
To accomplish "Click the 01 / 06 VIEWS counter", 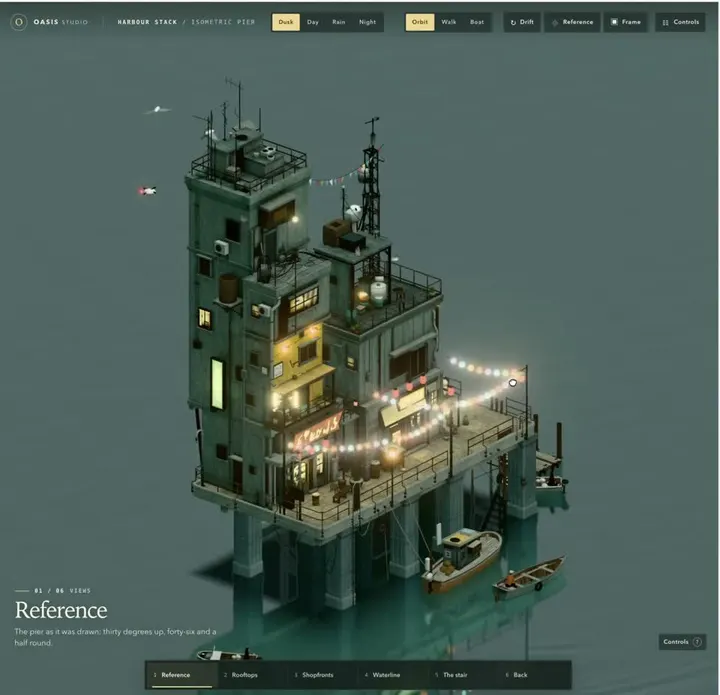I will point(62,591).
